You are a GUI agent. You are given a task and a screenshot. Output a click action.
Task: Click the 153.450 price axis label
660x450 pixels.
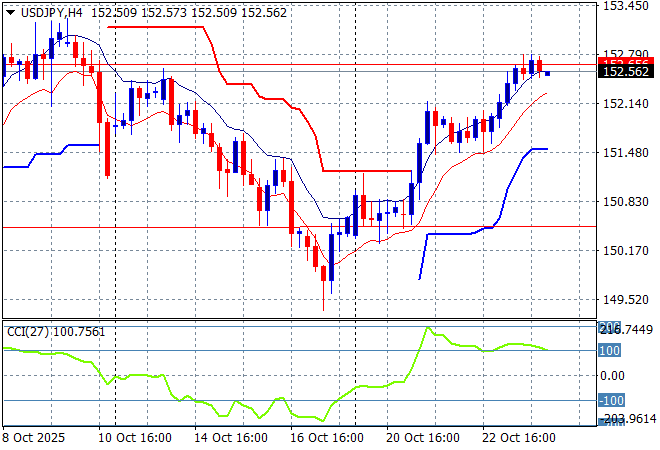(626, 6)
